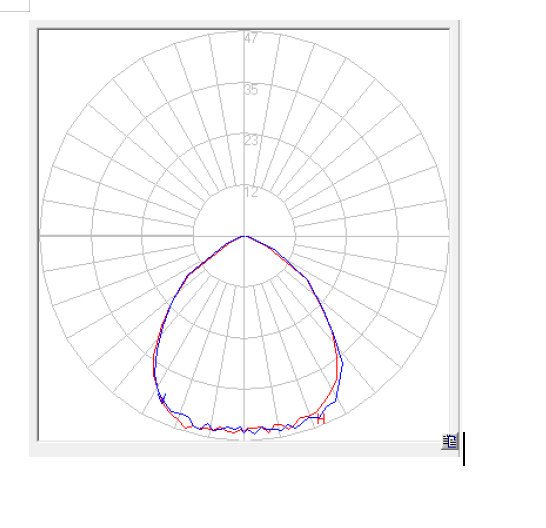The image size is (546, 528).
Task: Click the layout options icon beside the chart
Action: point(450,441)
